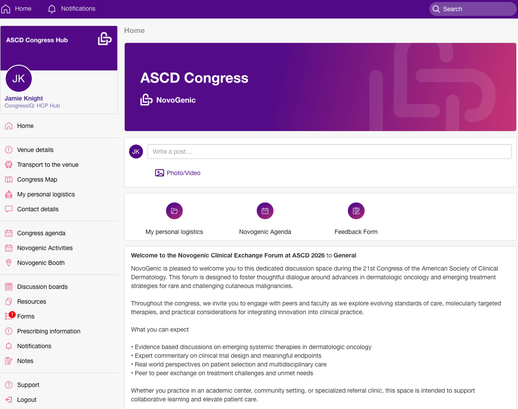Click the Logout text link
Screen dimensions: 518x409
point(27,400)
